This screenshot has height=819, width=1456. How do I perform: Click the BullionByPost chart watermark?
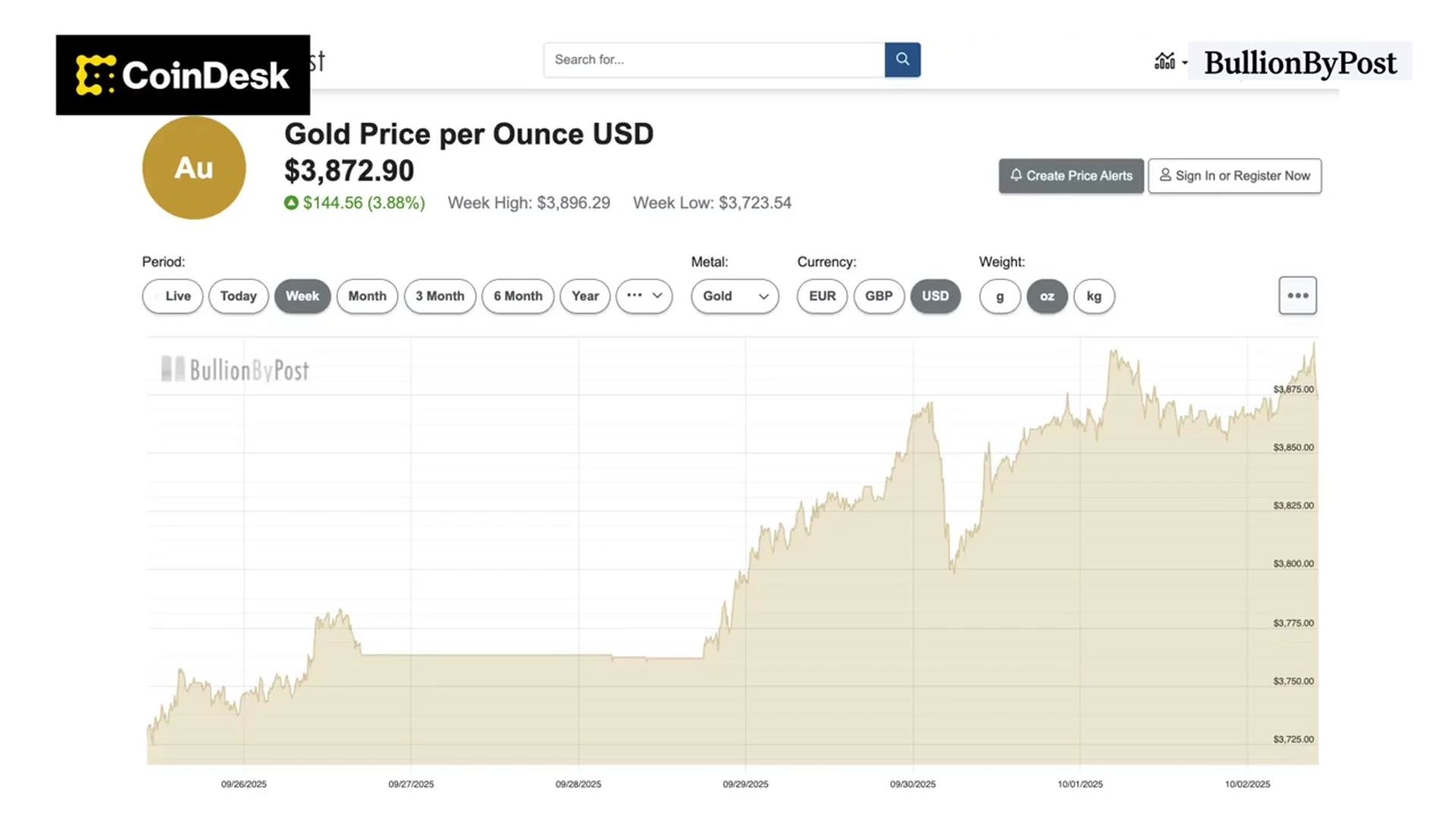pyautogui.click(x=235, y=369)
